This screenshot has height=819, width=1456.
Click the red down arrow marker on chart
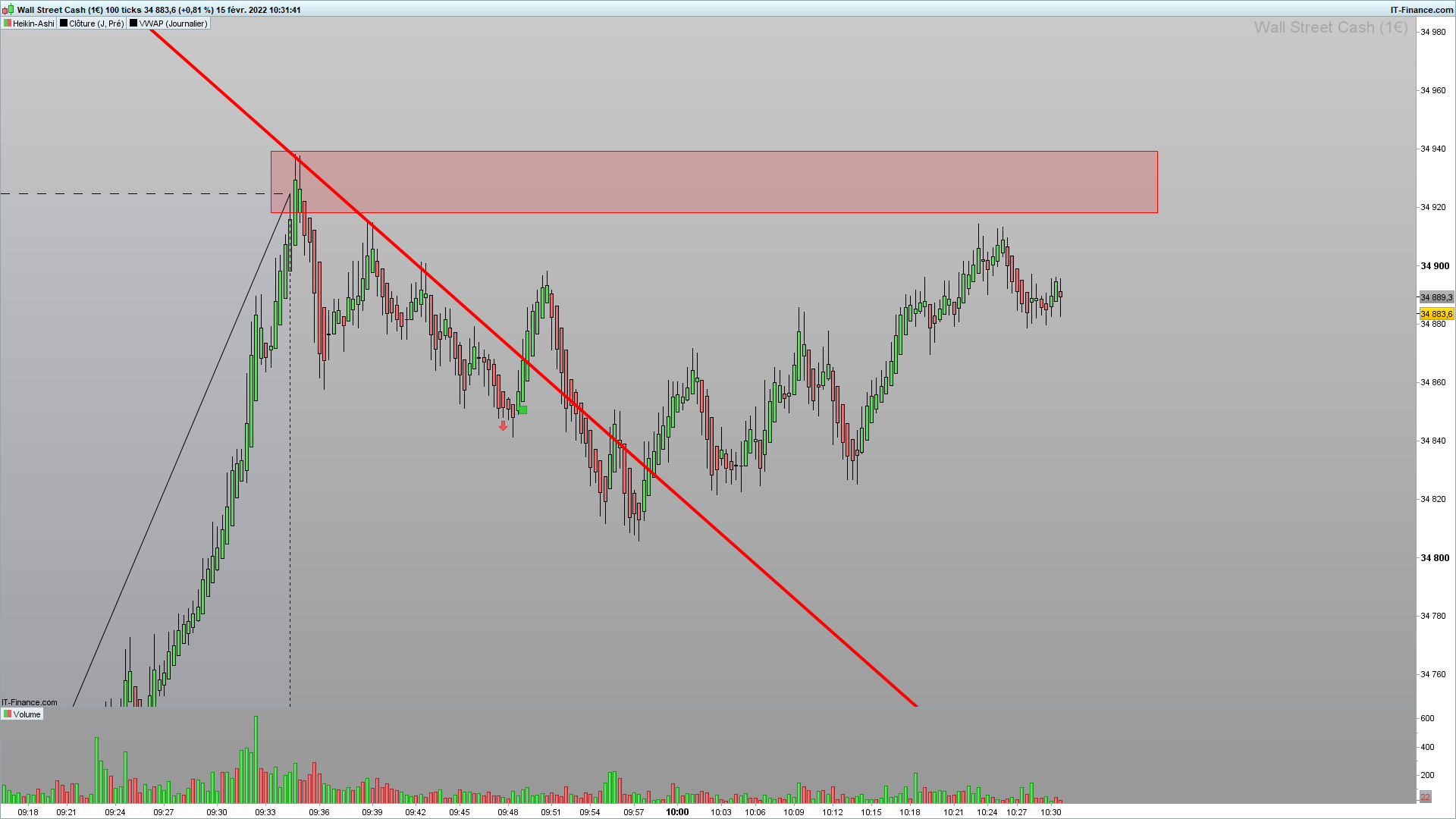pyautogui.click(x=503, y=426)
